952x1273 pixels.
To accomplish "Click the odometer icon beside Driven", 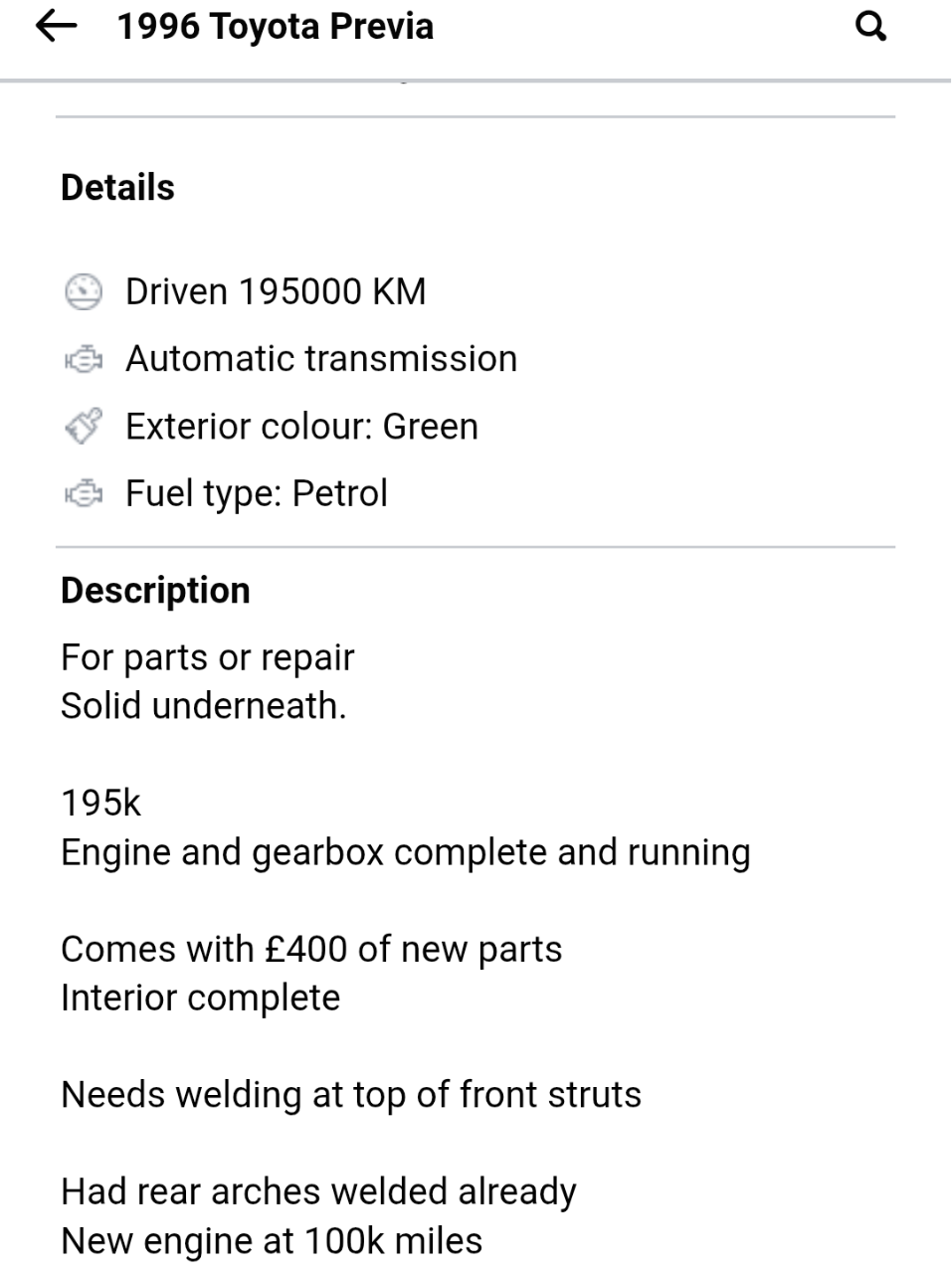I will click(84, 291).
